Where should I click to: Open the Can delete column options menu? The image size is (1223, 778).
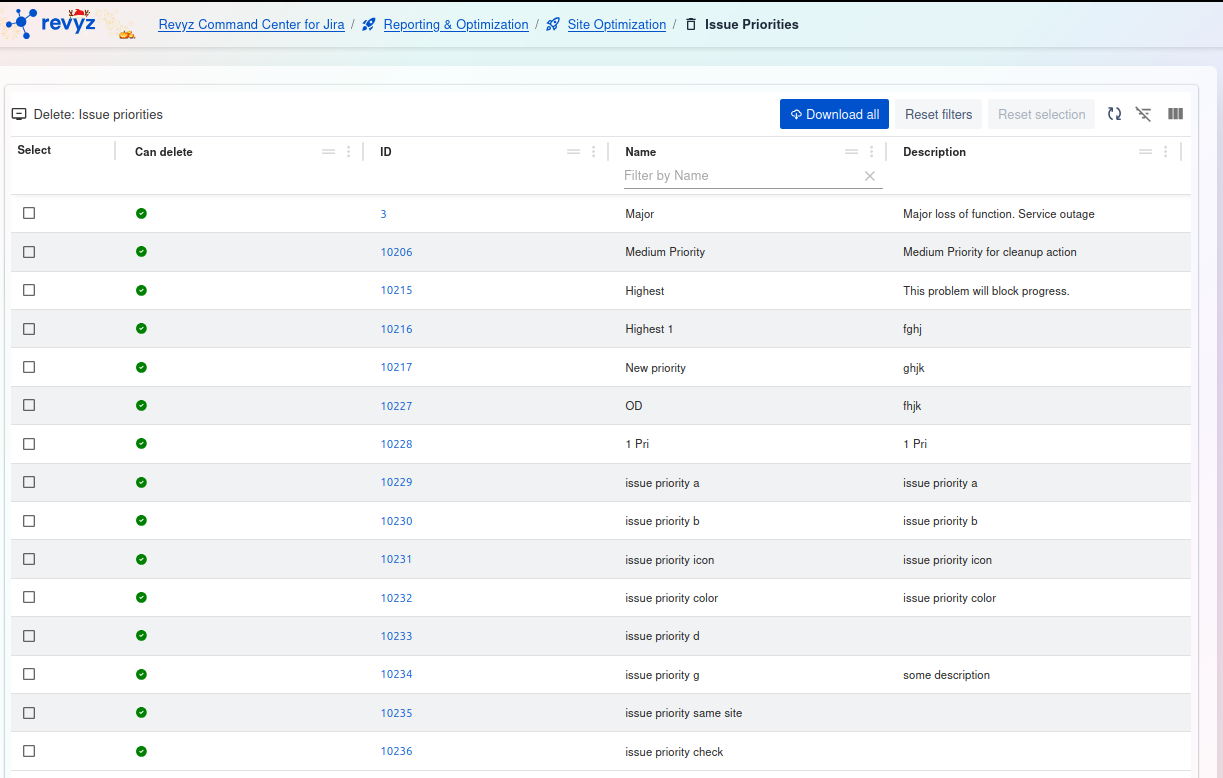click(x=348, y=152)
